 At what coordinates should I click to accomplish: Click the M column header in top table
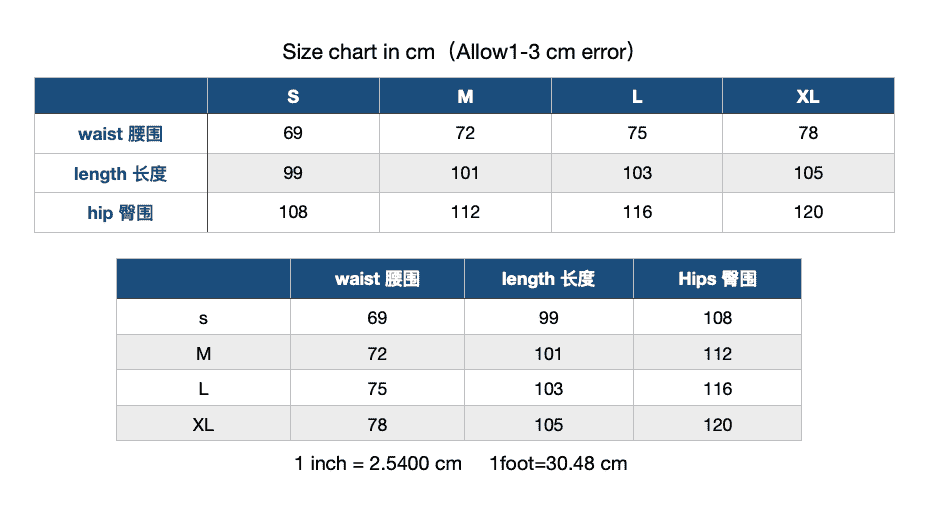(465, 96)
